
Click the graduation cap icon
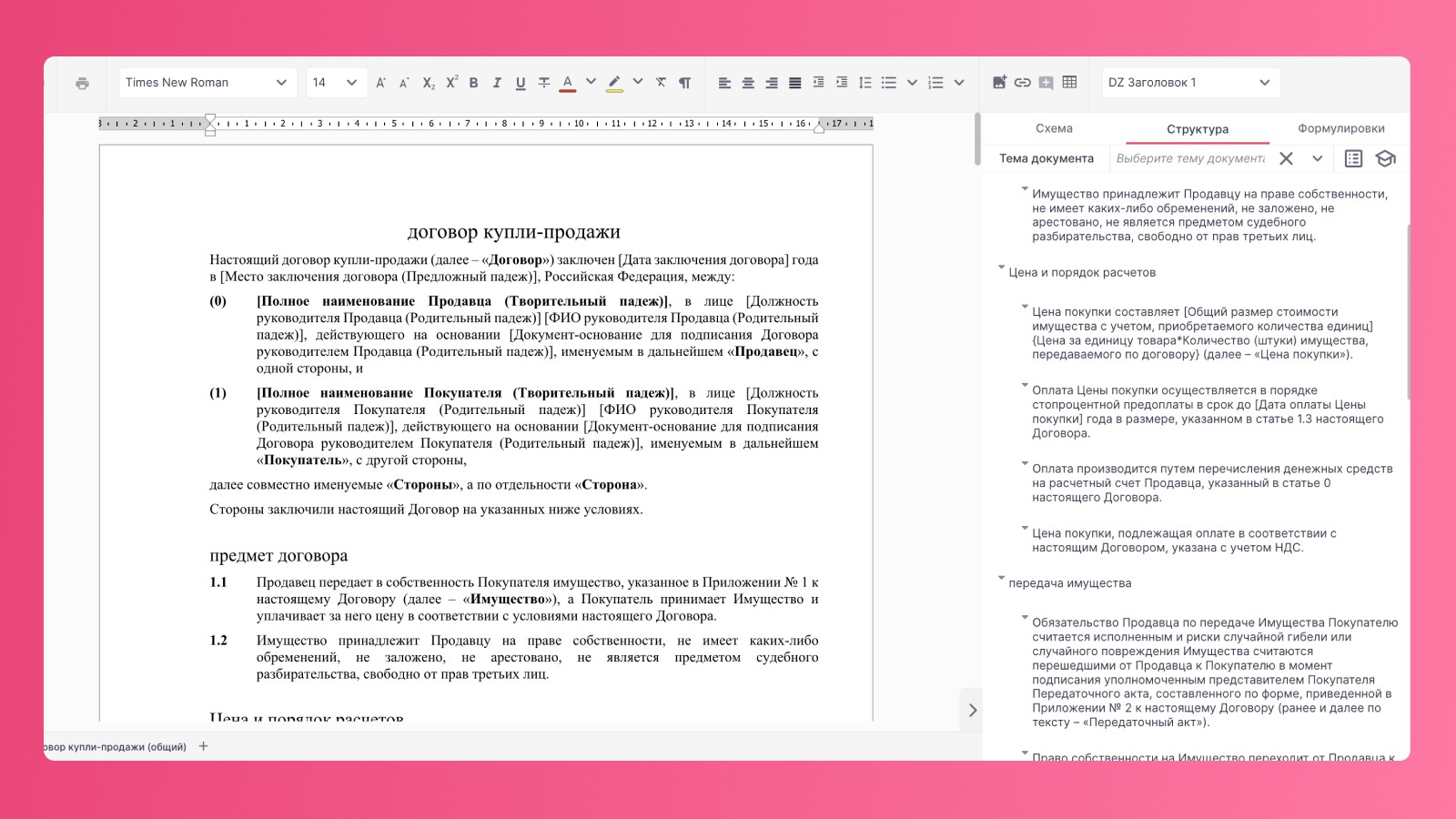pos(1385,158)
